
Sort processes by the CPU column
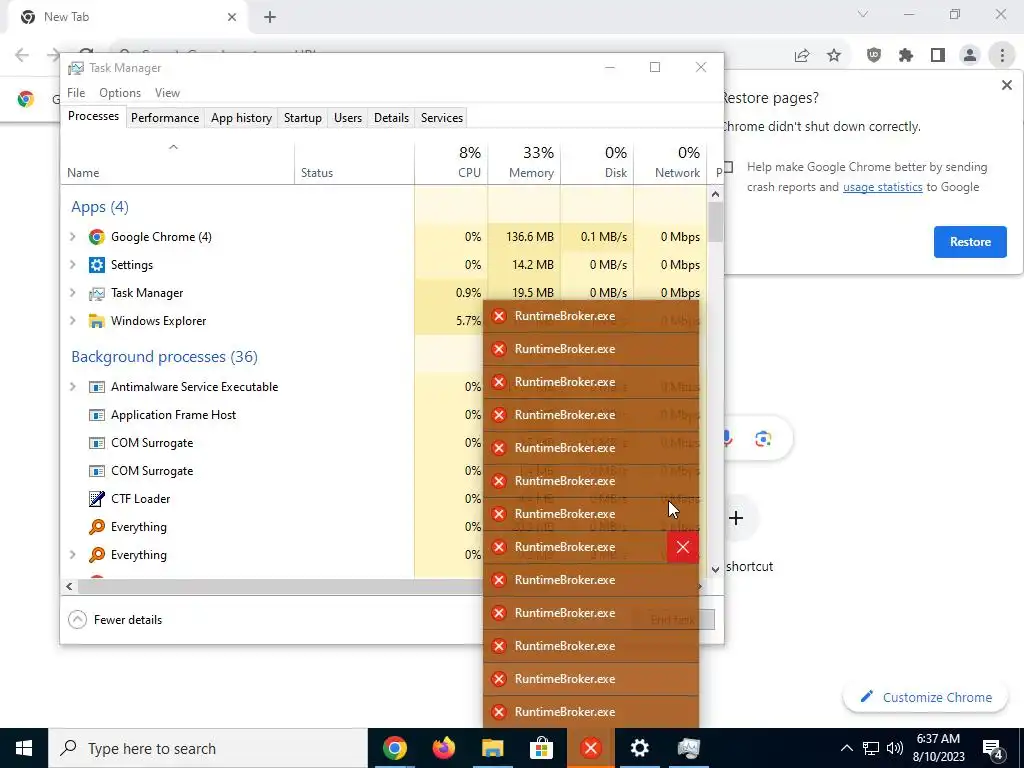[x=451, y=162]
